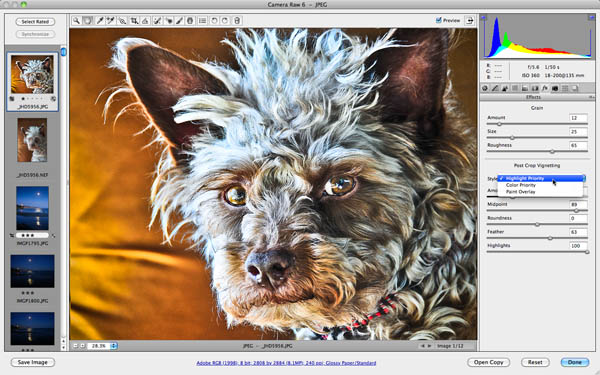Screen dimensions: 600x375
Task: Switch to the Tone Curve tab
Action: (495, 88)
